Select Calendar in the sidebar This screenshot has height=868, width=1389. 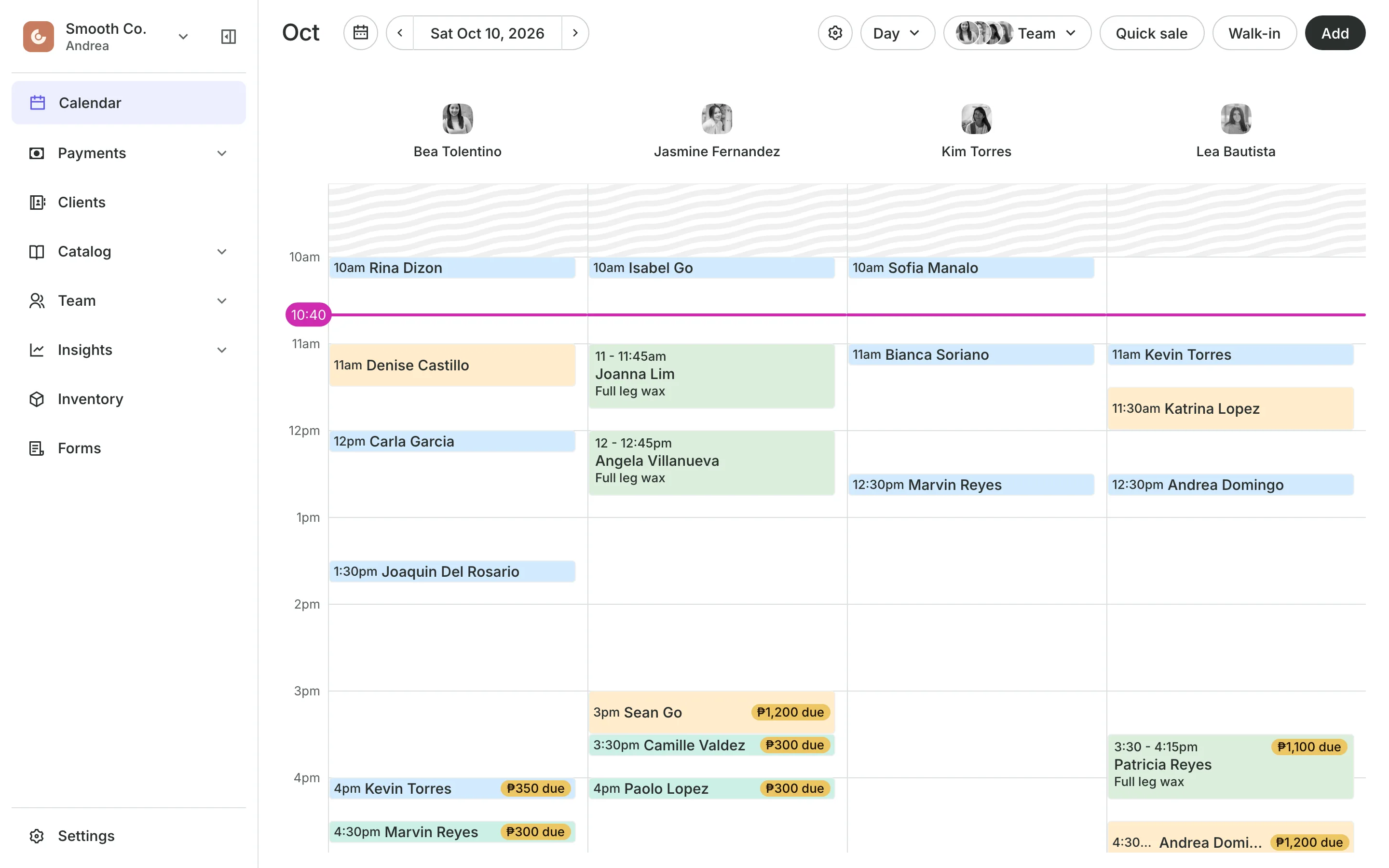click(x=129, y=103)
